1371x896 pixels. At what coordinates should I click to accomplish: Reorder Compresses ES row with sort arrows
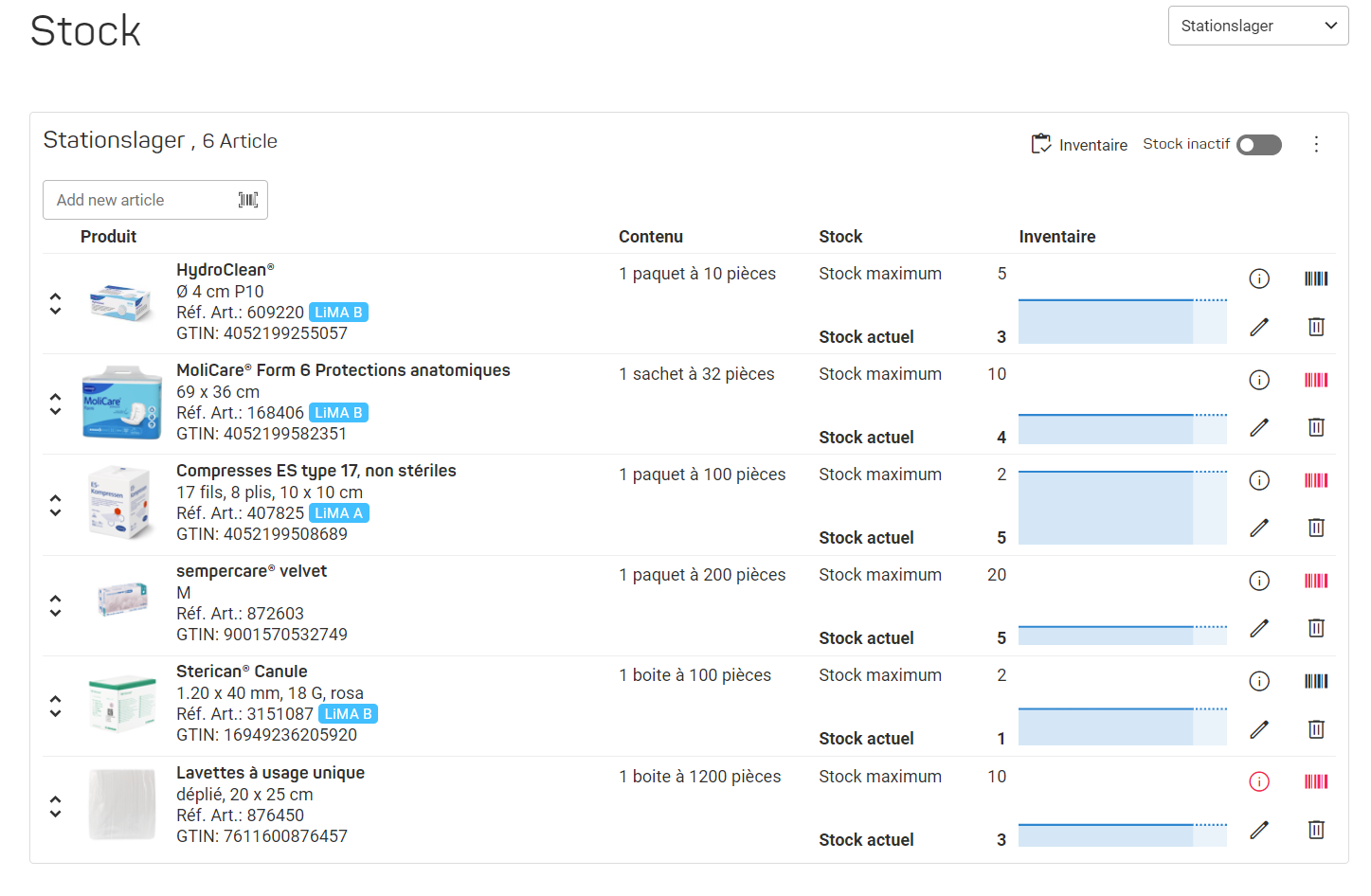pos(56,505)
